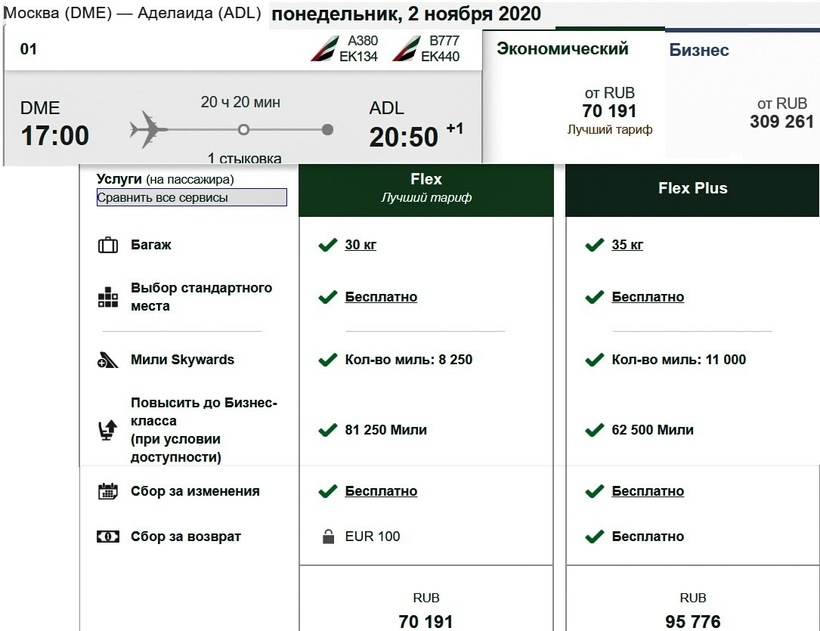Click the A380 EK134 Emirates tail logo

point(325,49)
